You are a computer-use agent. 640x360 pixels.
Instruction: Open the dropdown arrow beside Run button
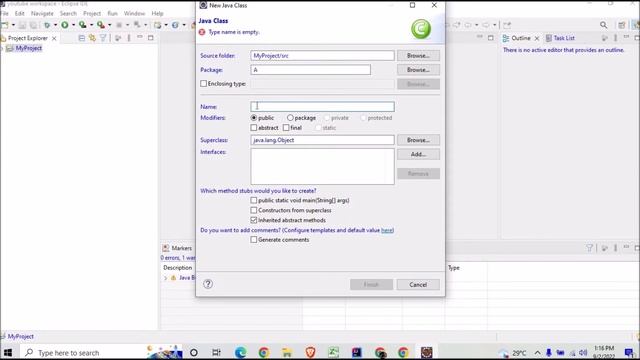coord(73,25)
